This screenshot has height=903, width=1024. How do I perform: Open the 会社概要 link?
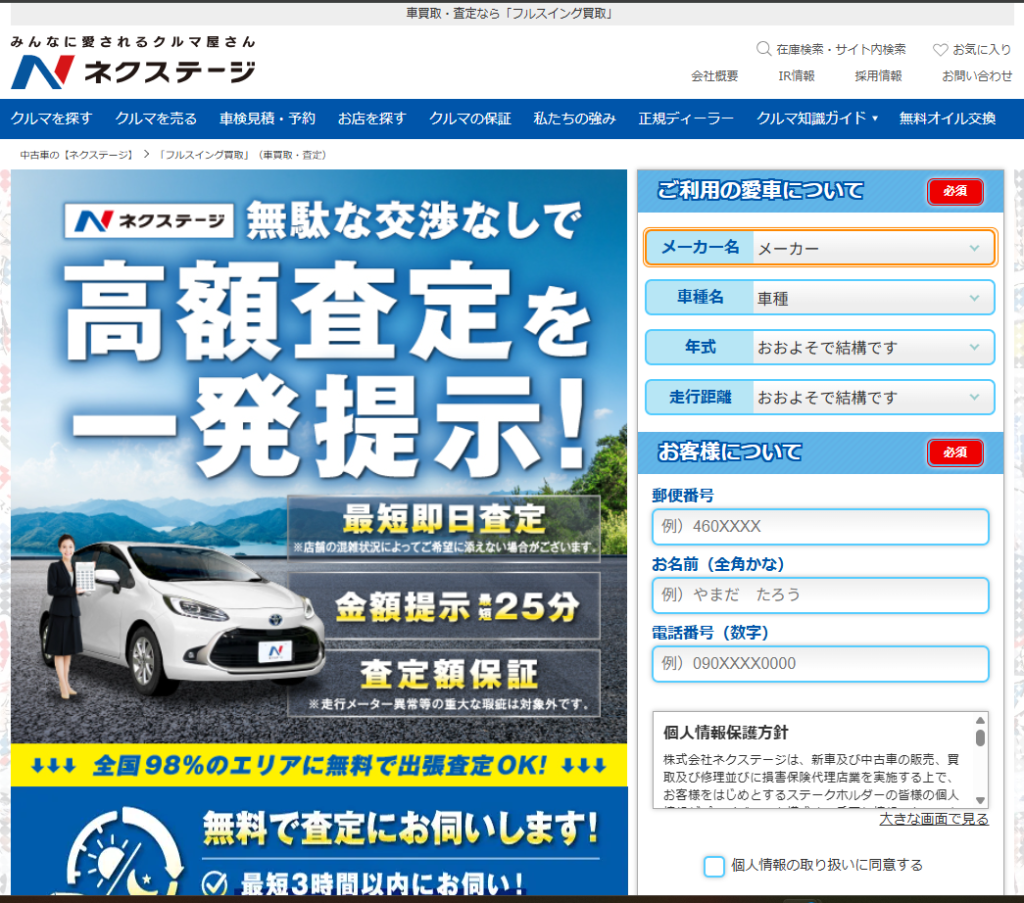click(x=714, y=76)
